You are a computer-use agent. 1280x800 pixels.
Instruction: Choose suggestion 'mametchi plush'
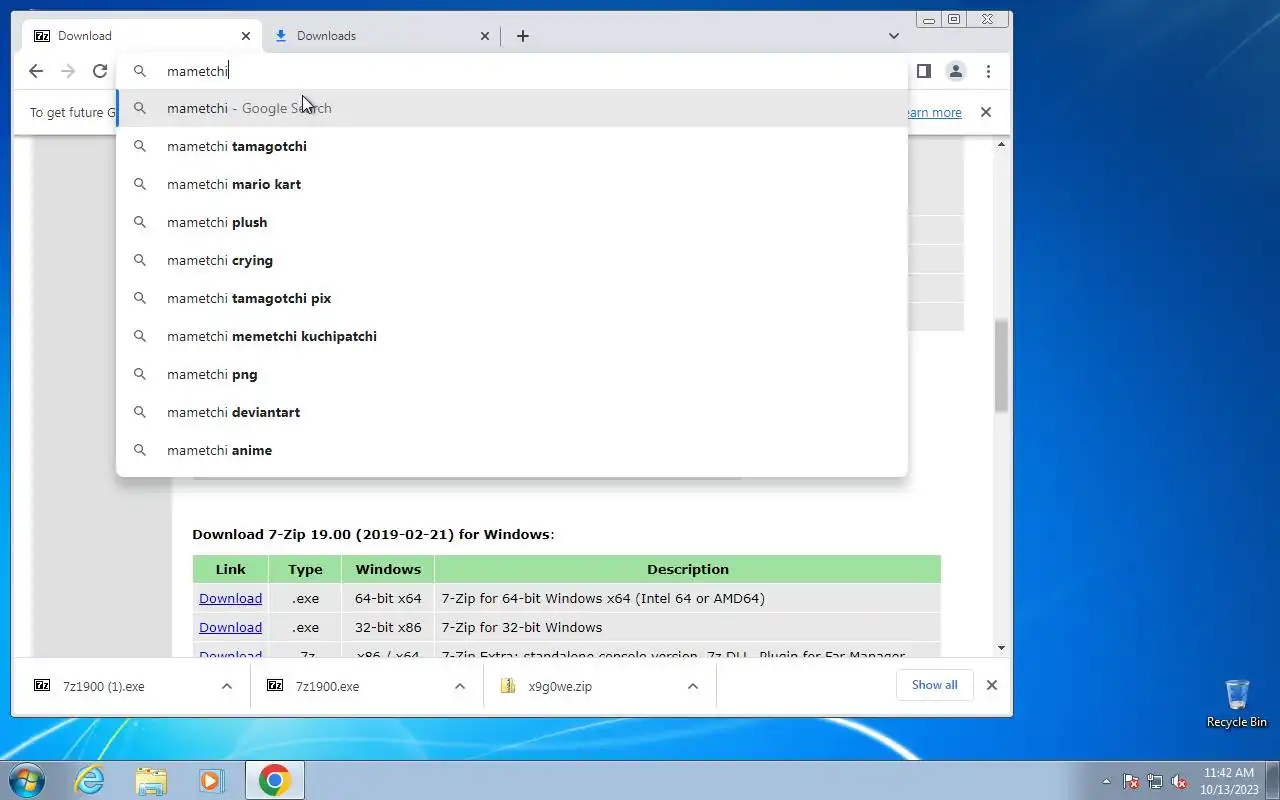(x=512, y=222)
